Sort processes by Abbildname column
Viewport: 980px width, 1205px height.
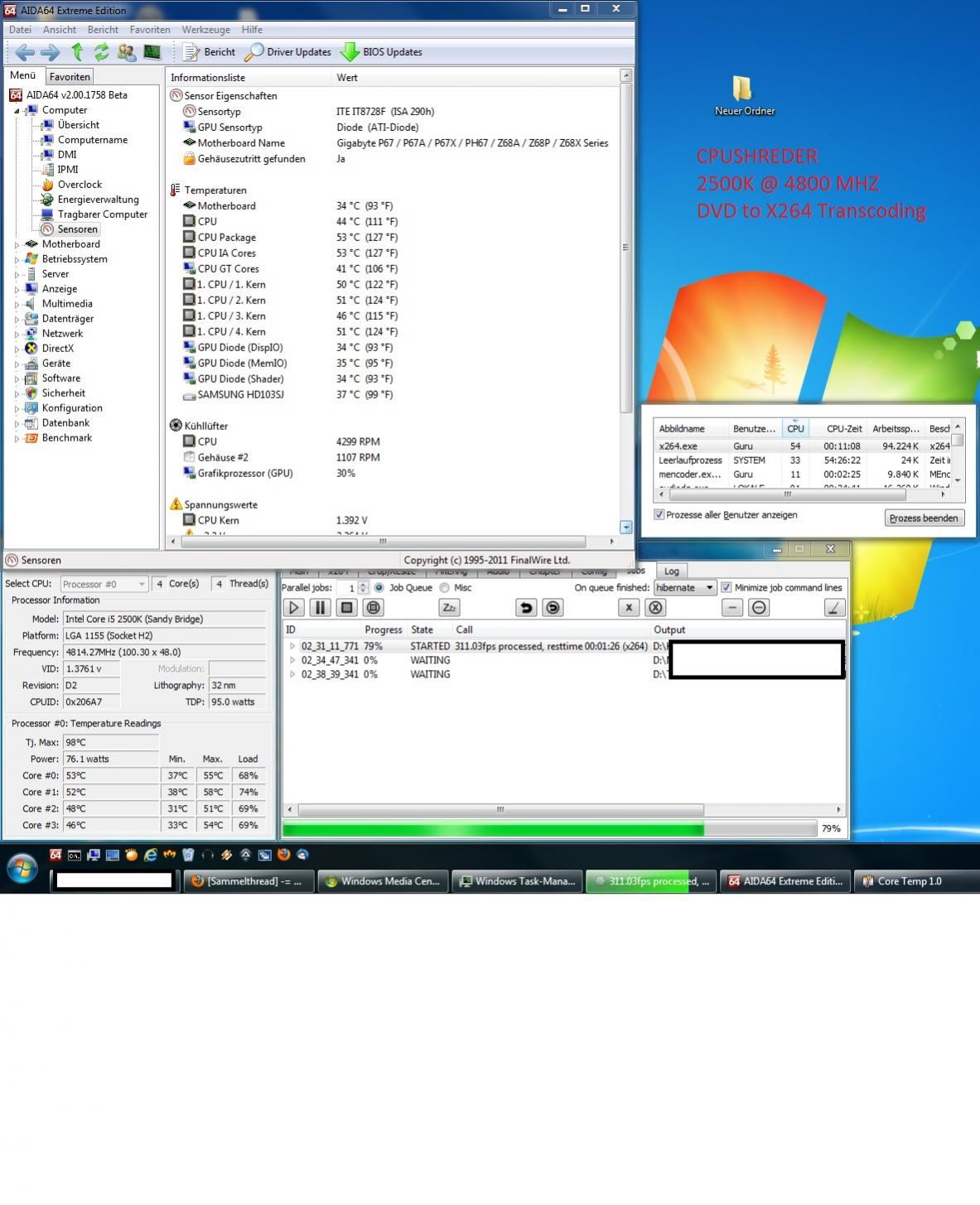coord(690,429)
